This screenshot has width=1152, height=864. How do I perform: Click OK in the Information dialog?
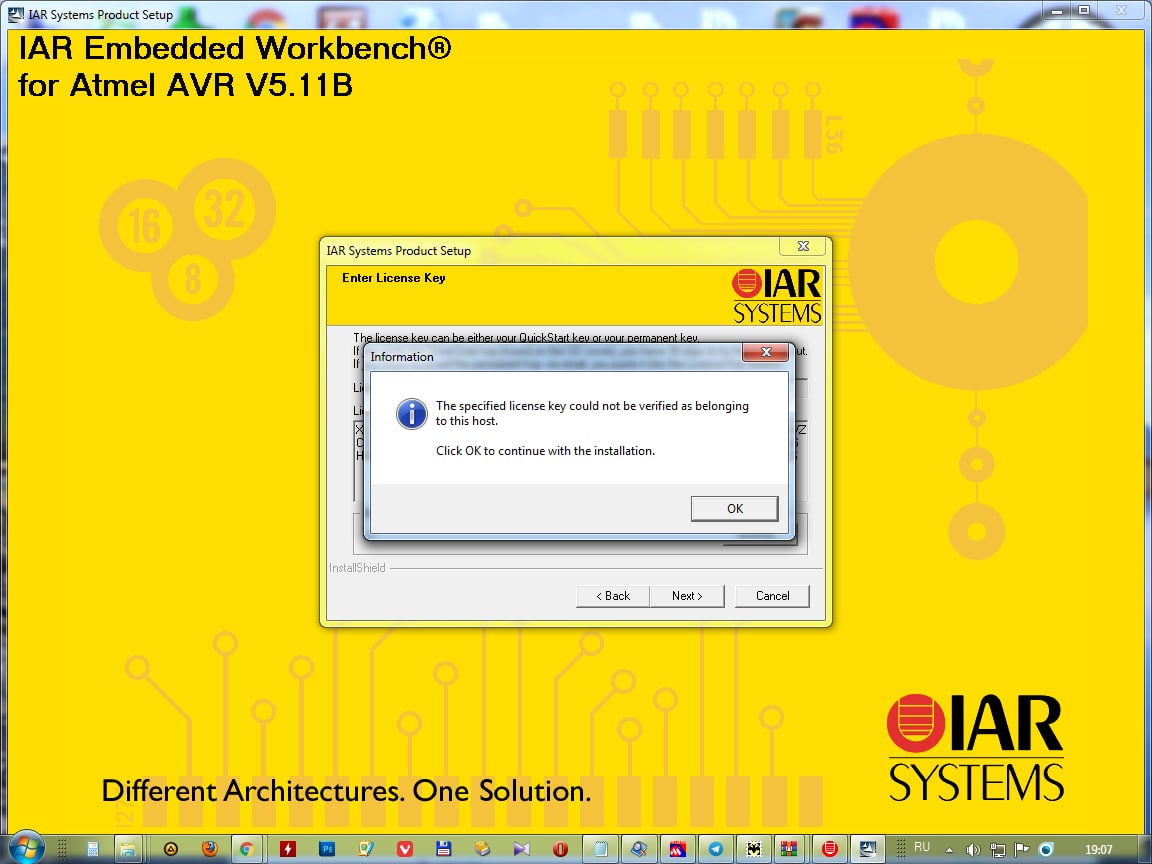(734, 508)
